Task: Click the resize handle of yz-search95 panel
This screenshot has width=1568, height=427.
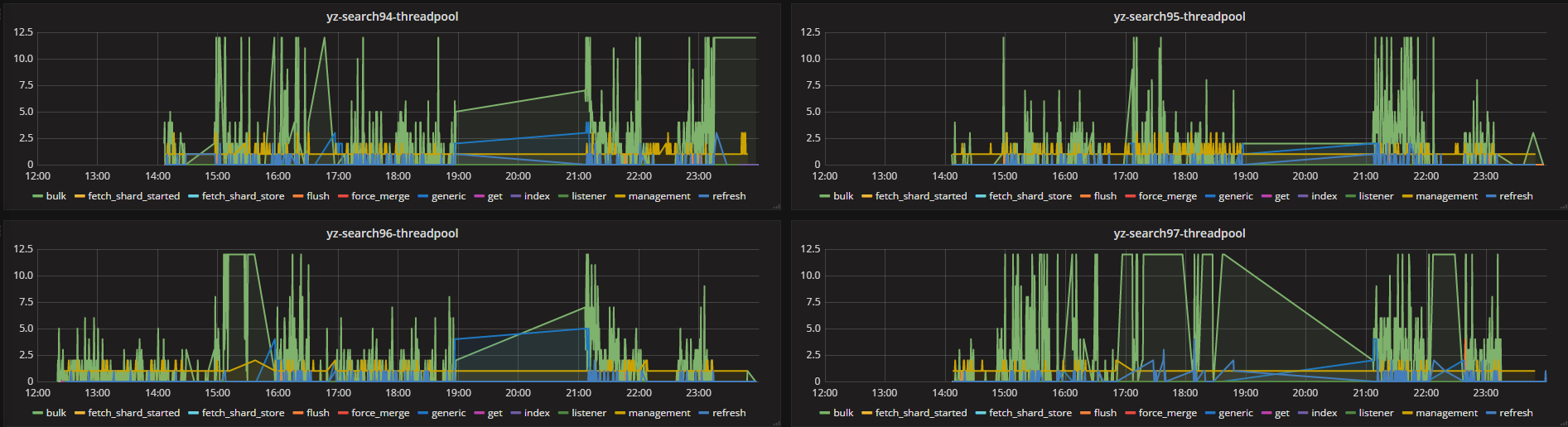Action: click(x=1562, y=207)
